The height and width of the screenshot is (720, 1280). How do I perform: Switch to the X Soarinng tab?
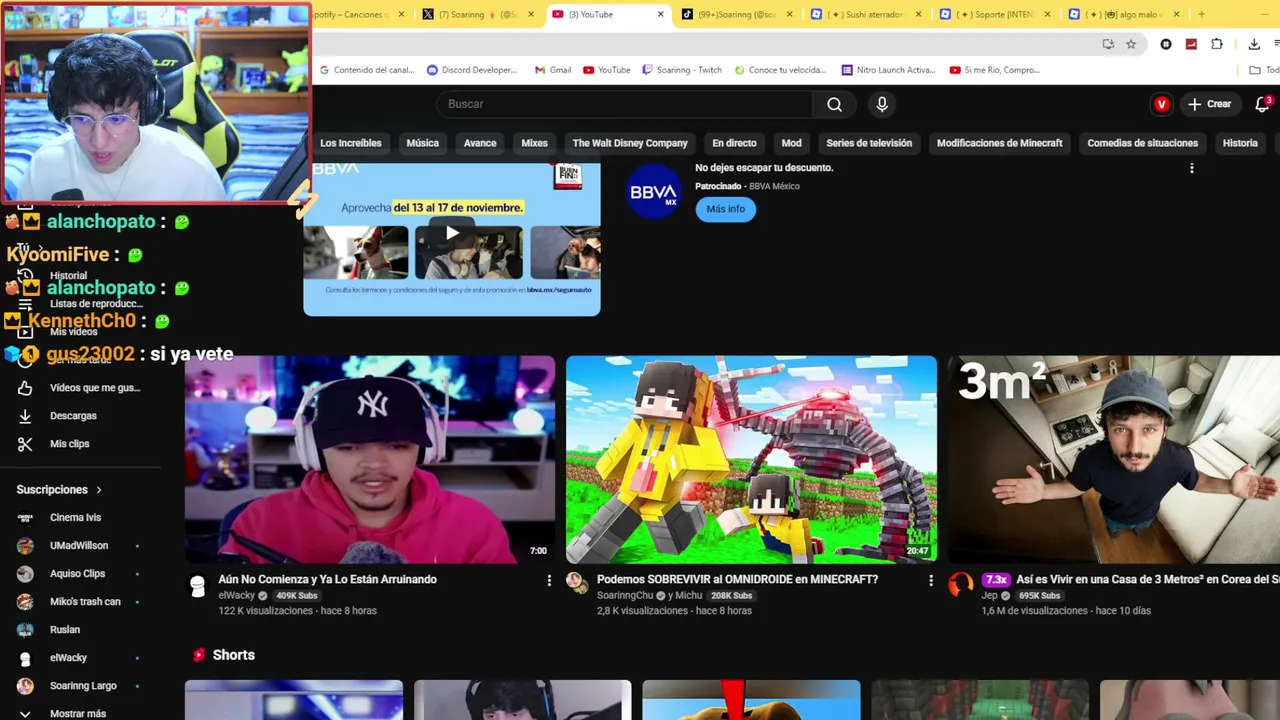[x=477, y=14]
